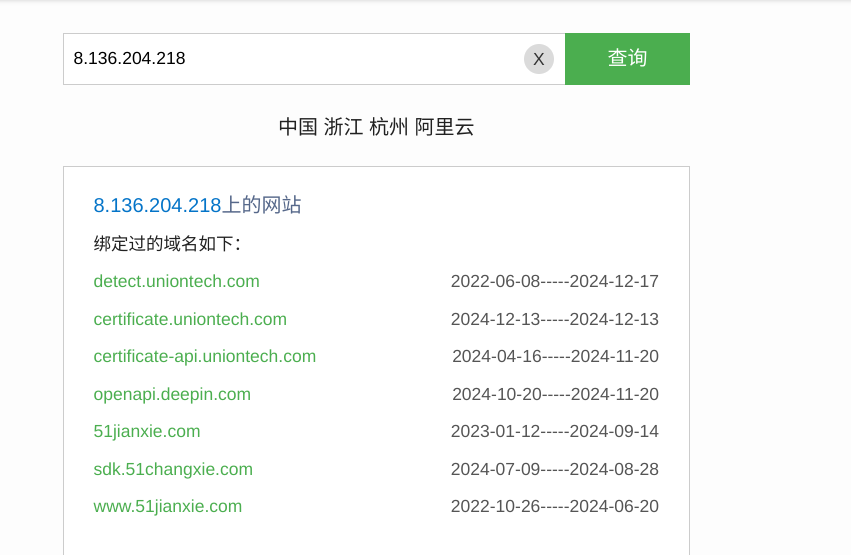Select the location text 中国 浙江 杭州 阿里云
The height and width of the screenshot is (555, 851).
pos(376,127)
